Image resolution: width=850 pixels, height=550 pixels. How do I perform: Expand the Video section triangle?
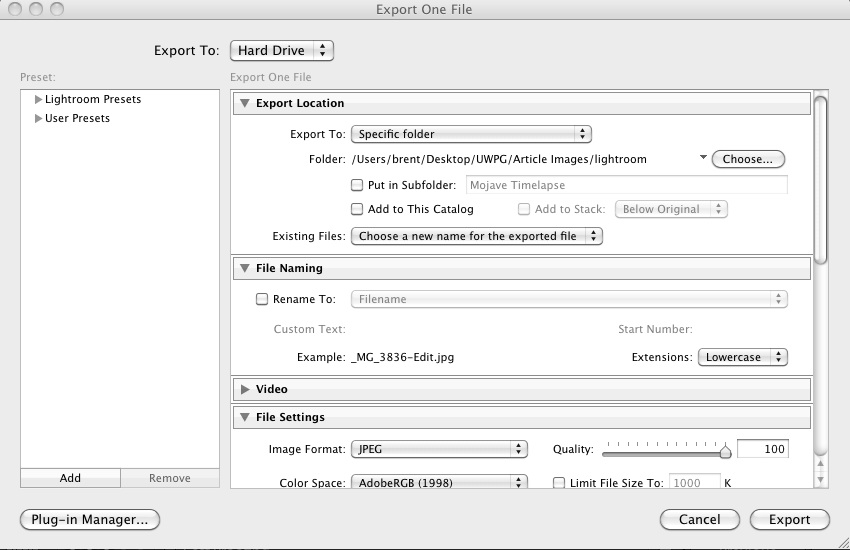(245, 389)
